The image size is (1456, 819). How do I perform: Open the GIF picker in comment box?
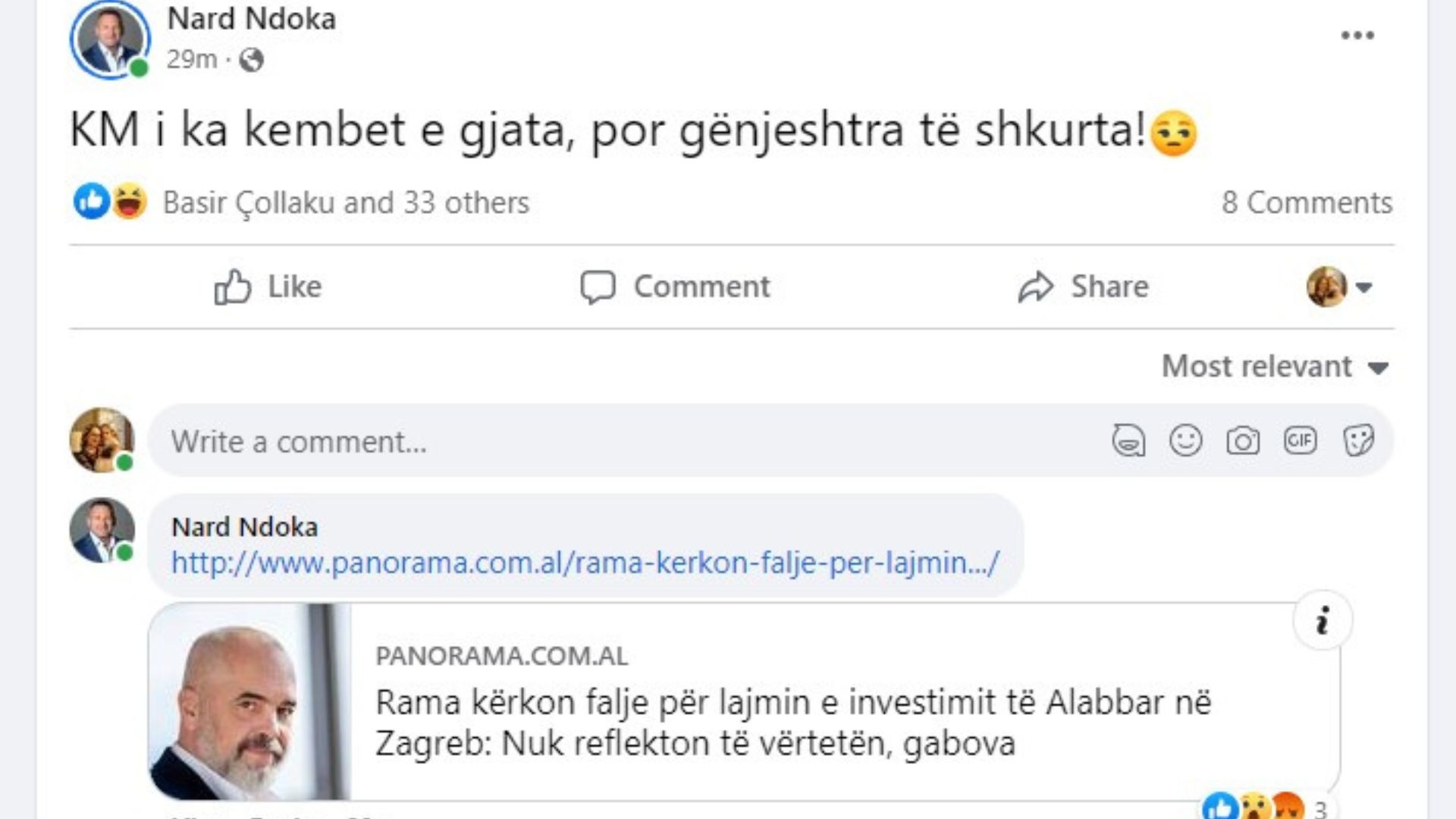(1300, 441)
